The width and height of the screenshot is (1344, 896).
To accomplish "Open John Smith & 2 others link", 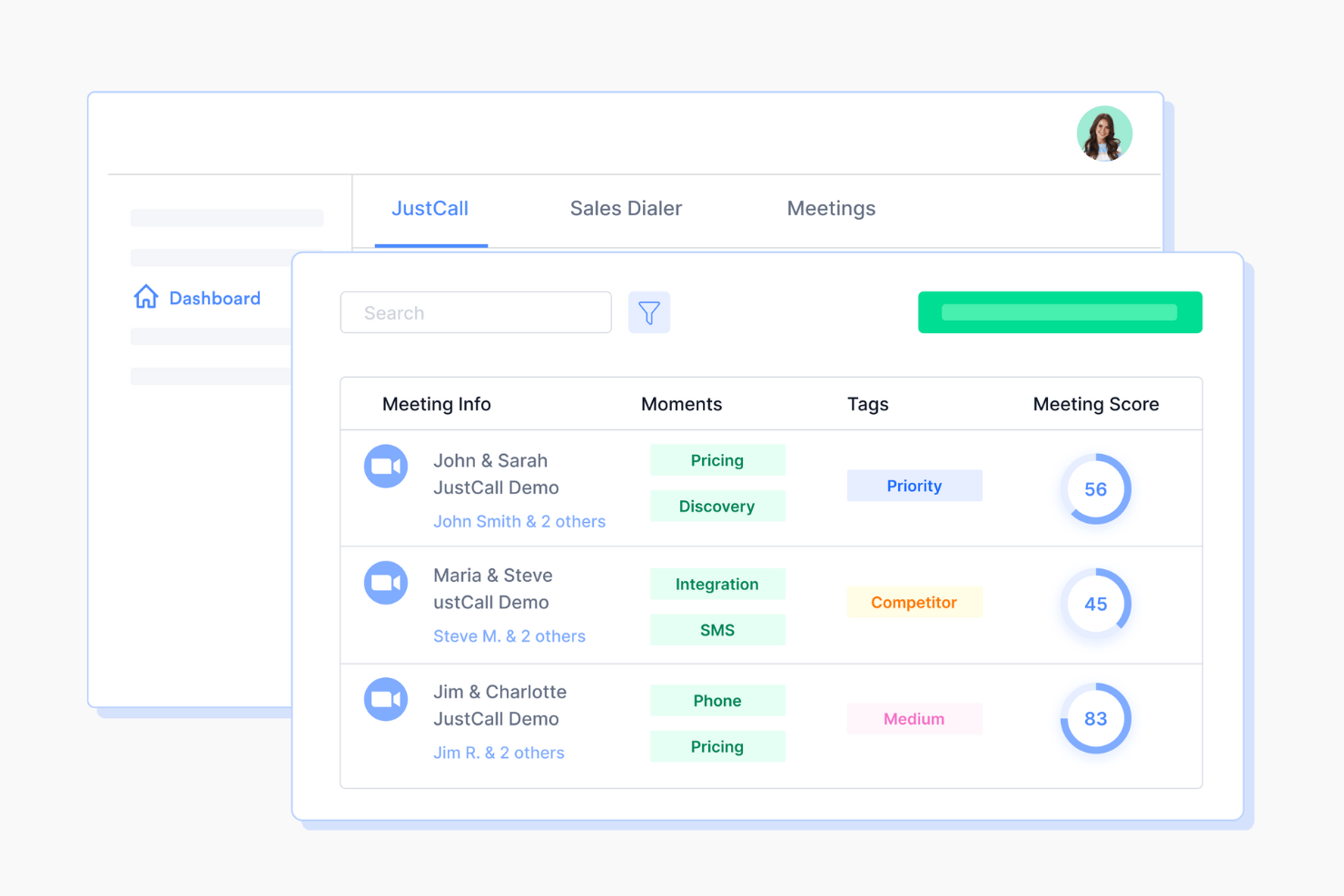I will [x=519, y=521].
